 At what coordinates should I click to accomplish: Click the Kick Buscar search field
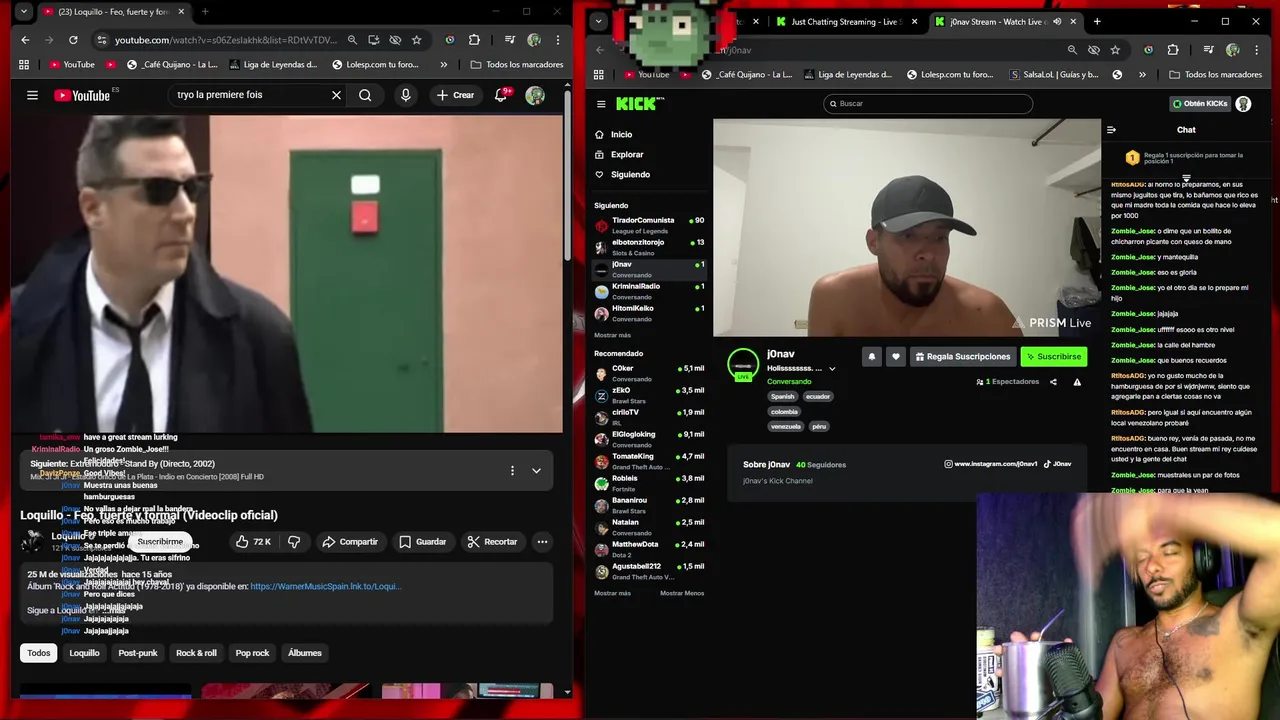[928, 103]
